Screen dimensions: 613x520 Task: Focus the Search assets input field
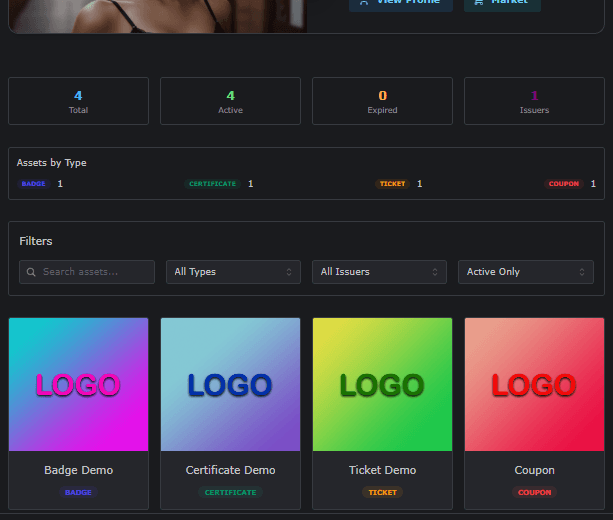click(x=87, y=272)
